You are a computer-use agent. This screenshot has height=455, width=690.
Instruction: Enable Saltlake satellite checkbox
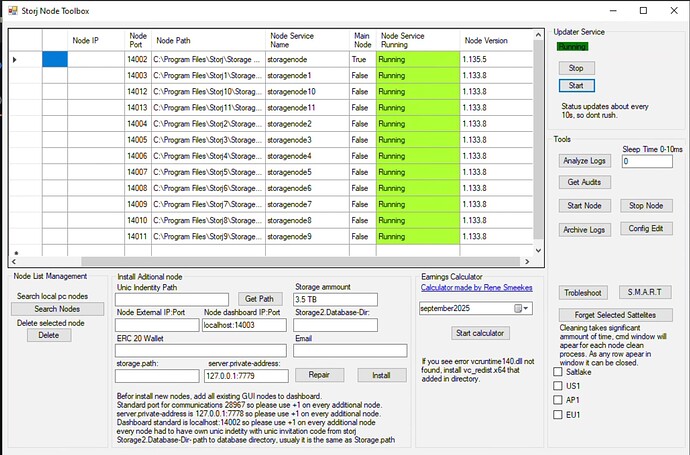click(x=558, y=372)
